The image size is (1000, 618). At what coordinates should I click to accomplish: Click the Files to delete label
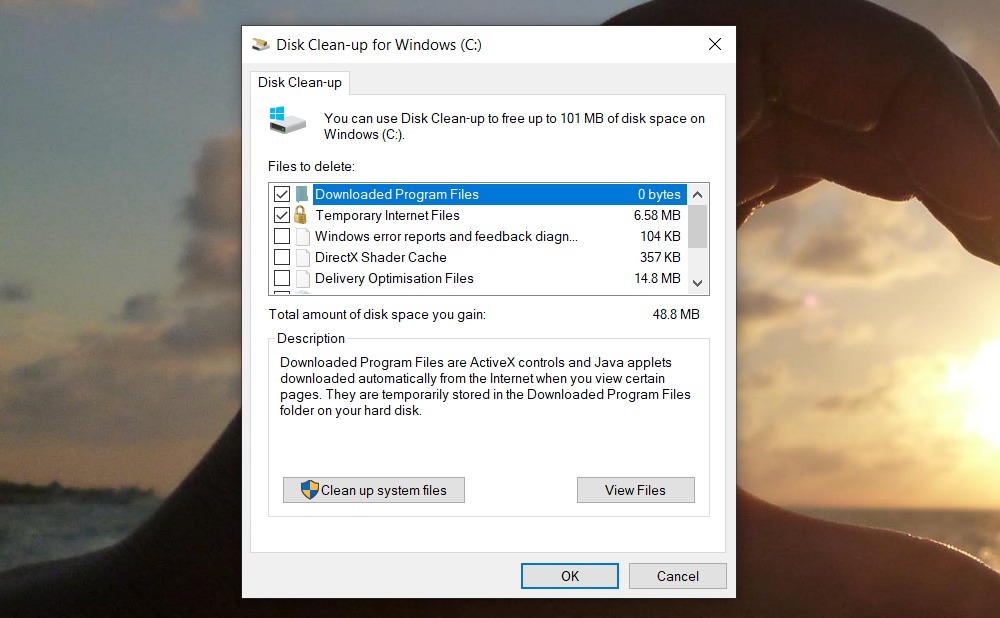click(311, 166)
